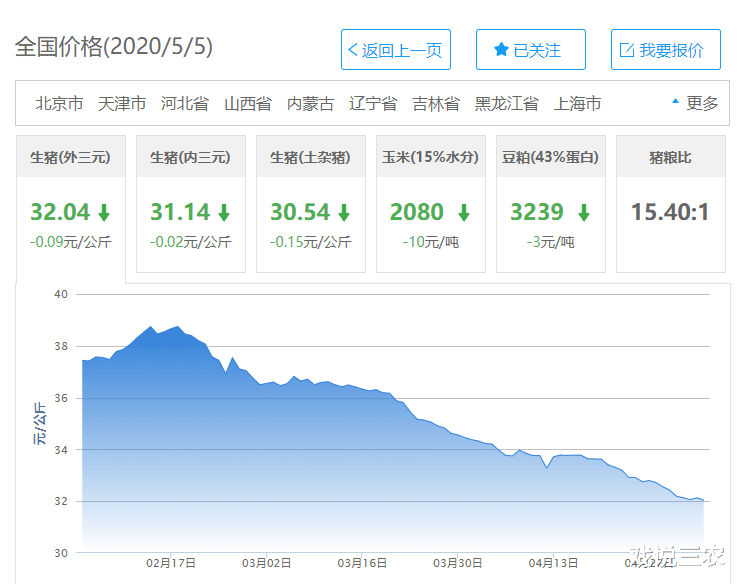This screenshot has height=584, width=738.
Task: Click the -0.09元/公斤 change text
Action: coord(71,242)
